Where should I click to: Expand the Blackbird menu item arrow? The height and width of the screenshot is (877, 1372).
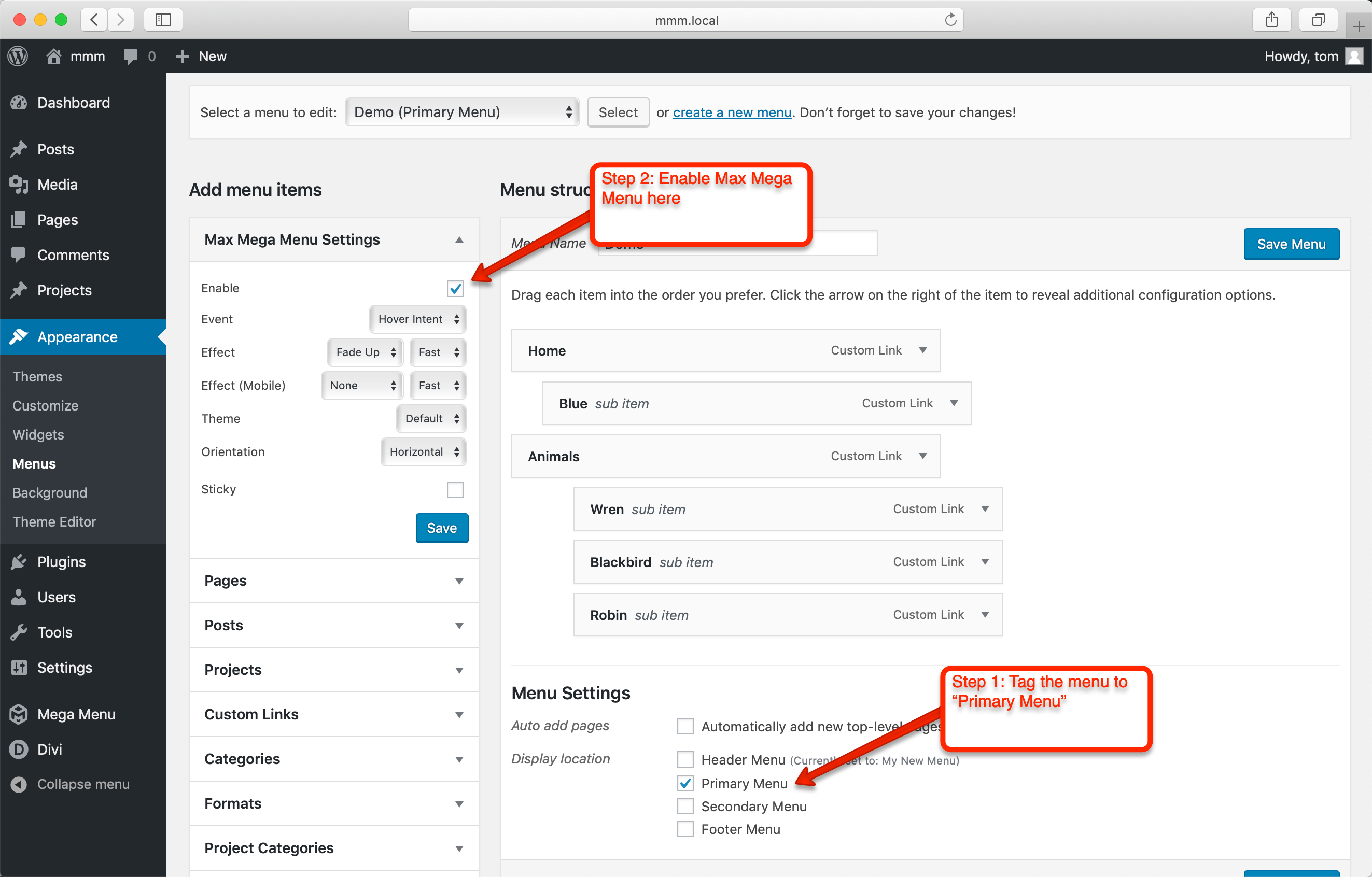click(x=985, y=562)
